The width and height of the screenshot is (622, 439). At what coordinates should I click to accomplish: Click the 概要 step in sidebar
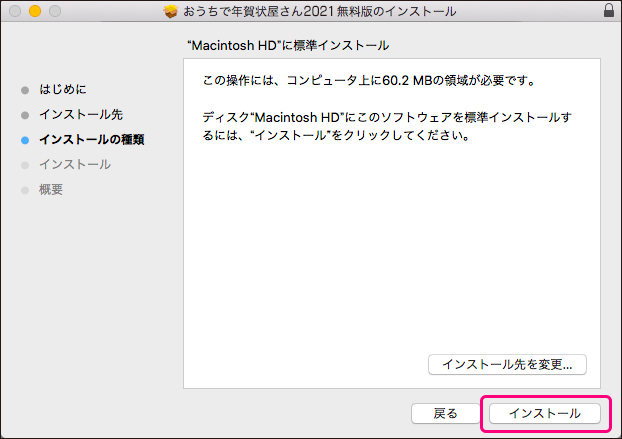[51, 190]
